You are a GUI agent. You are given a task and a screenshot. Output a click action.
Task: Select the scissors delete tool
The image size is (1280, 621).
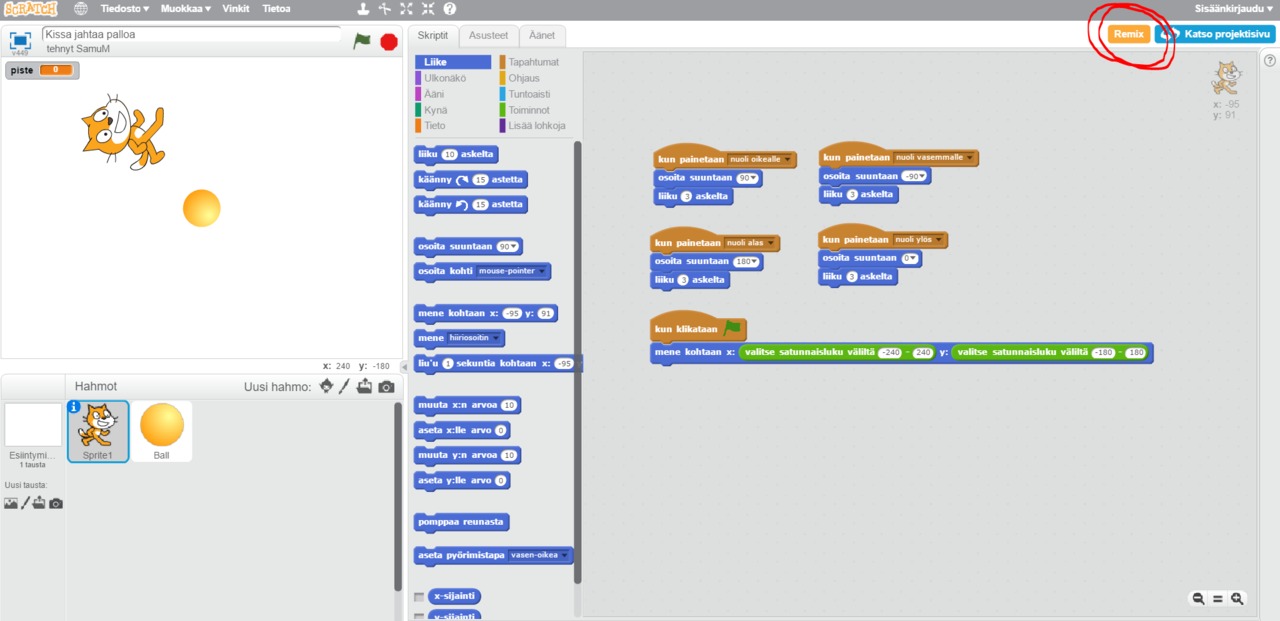(x=385, y=9)
